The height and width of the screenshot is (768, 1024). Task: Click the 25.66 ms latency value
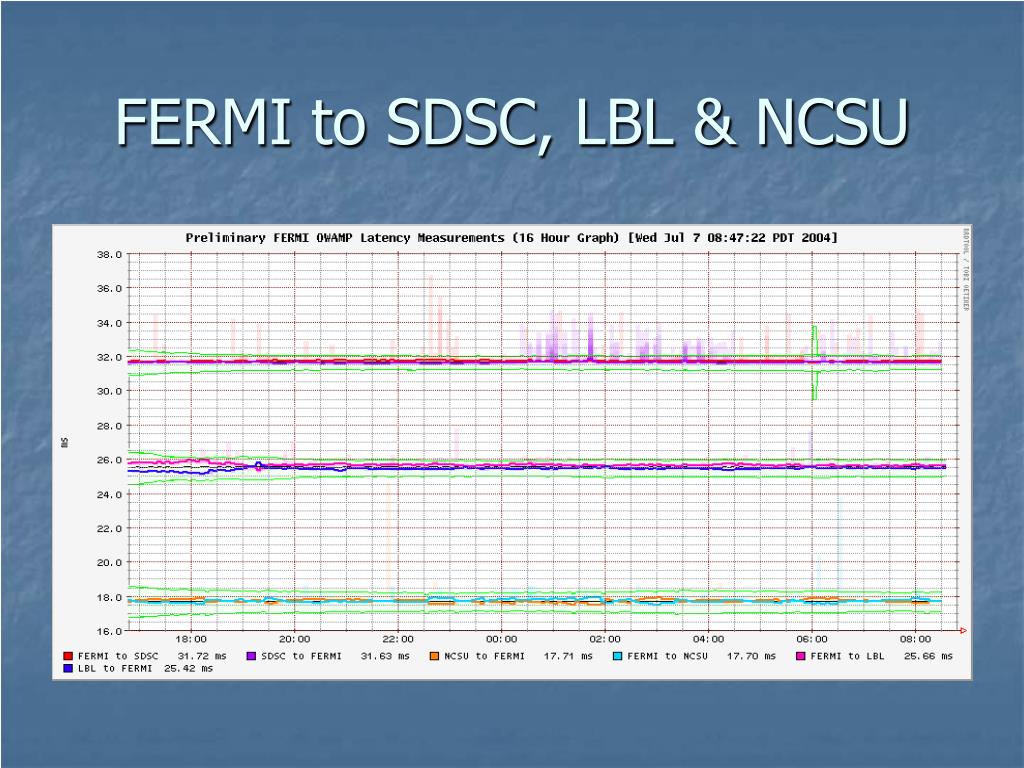(928, 656)
